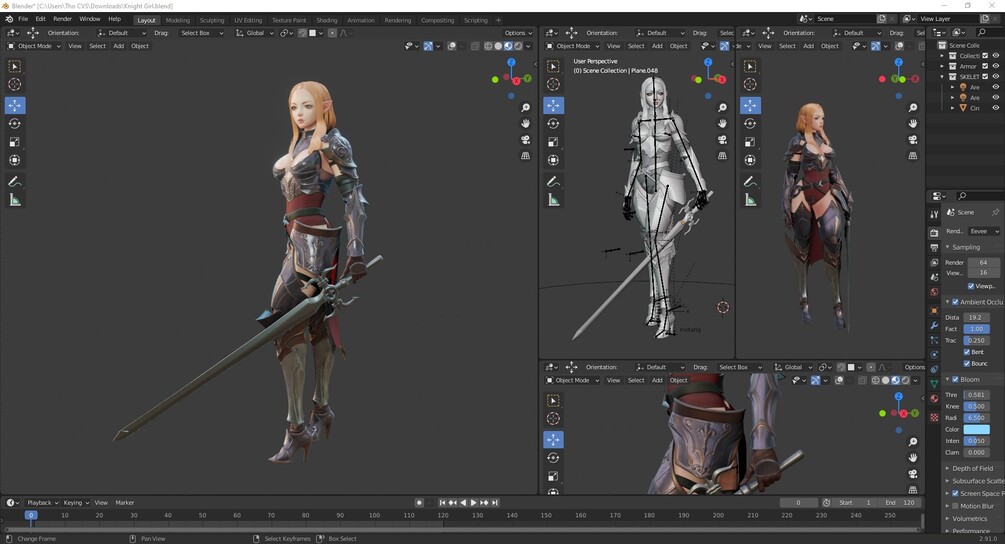Click the Options button in main viewport header
This screenshot has height=544, width=1005.
pyautogui.click(x=518, y=33)
